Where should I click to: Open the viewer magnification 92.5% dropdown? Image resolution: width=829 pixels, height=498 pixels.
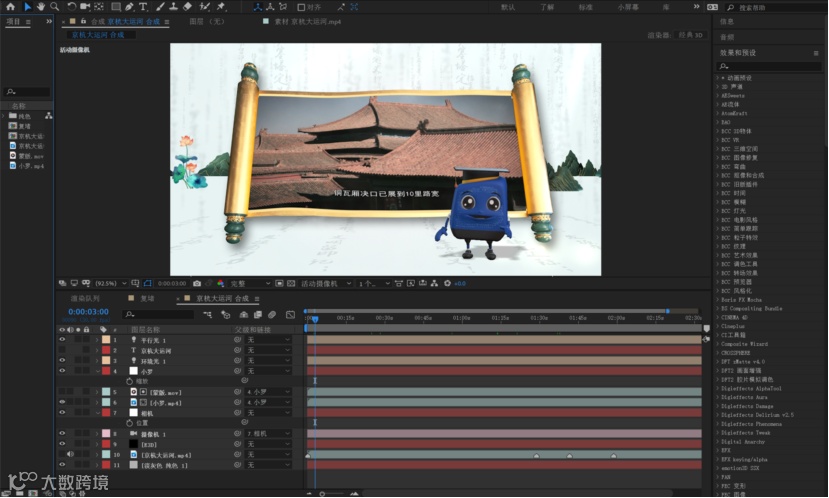click(x=111, y=283)
